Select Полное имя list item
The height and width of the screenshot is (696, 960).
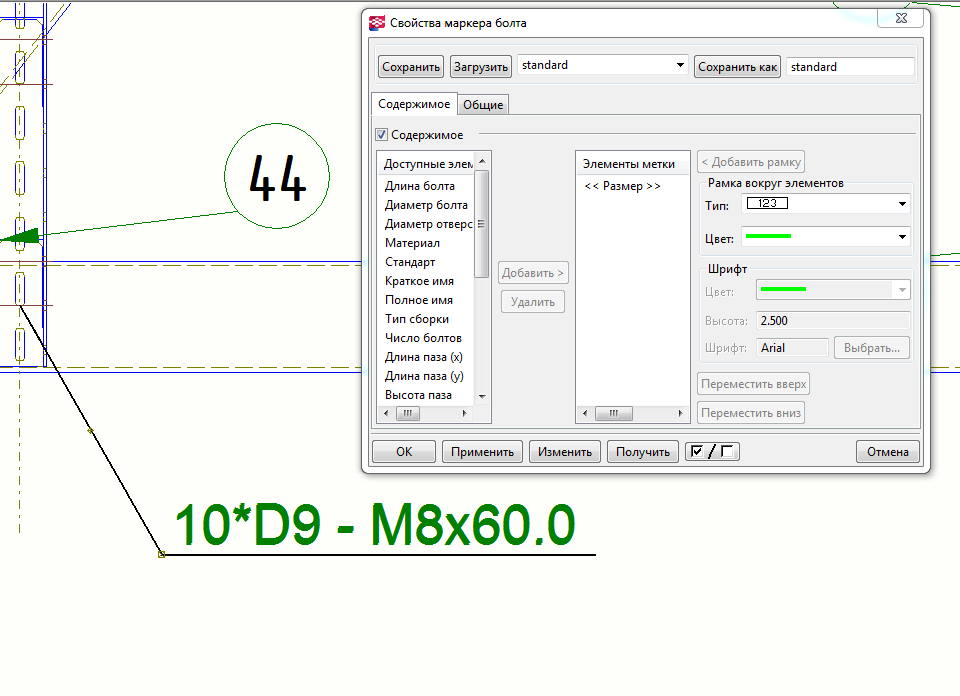tap(419, 300)
